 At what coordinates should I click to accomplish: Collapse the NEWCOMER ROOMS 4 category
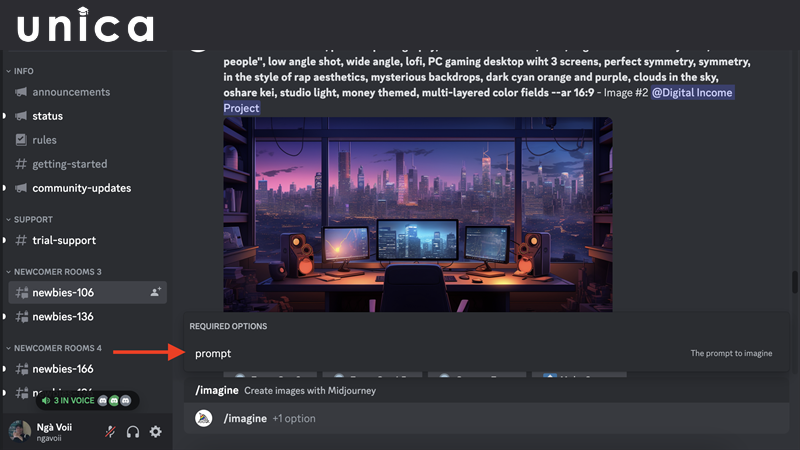pyautogui.click(x=54, y=348)
